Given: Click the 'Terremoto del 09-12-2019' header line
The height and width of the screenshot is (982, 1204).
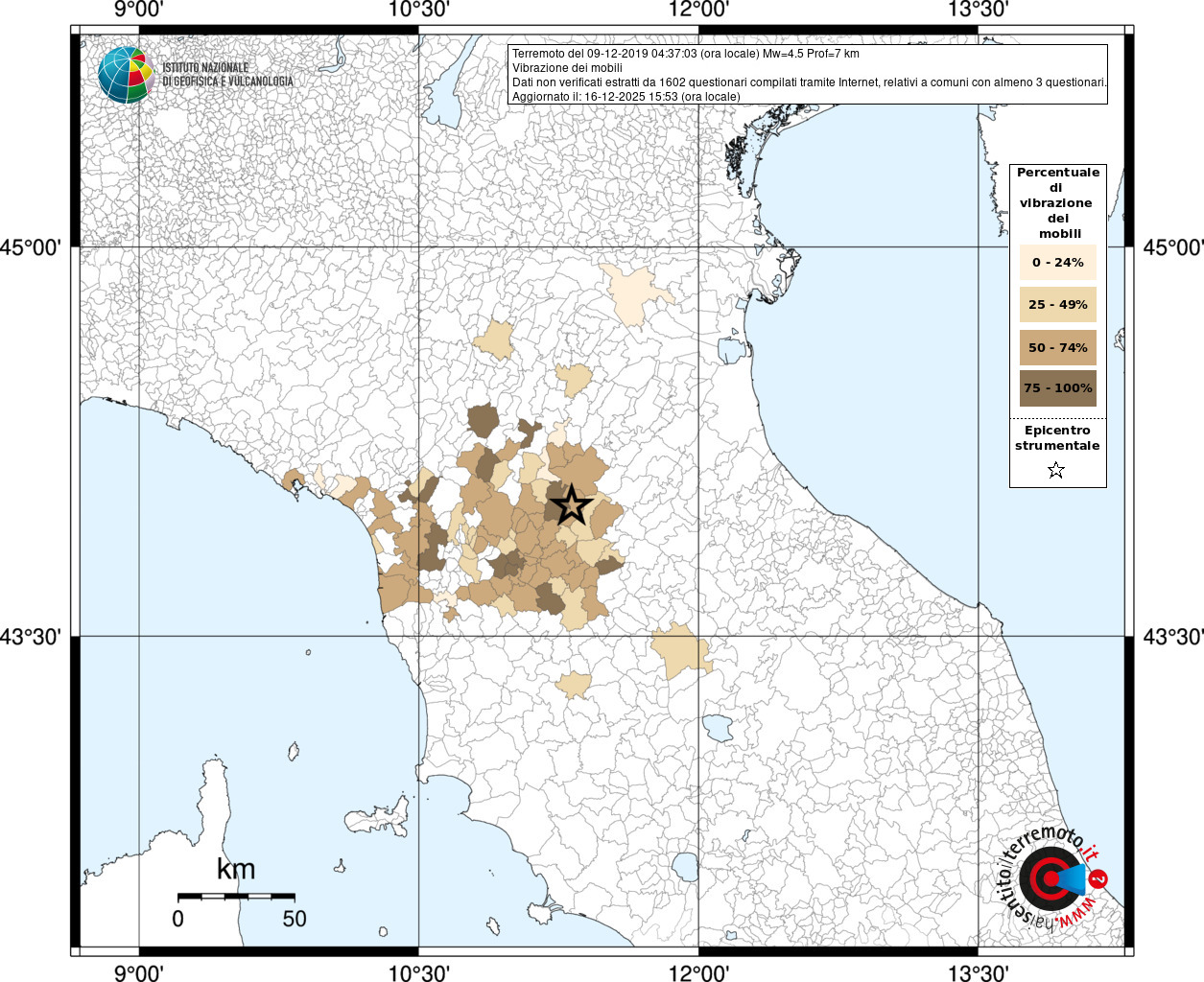Looking at the screenshot, I should (x=685, y=54).
